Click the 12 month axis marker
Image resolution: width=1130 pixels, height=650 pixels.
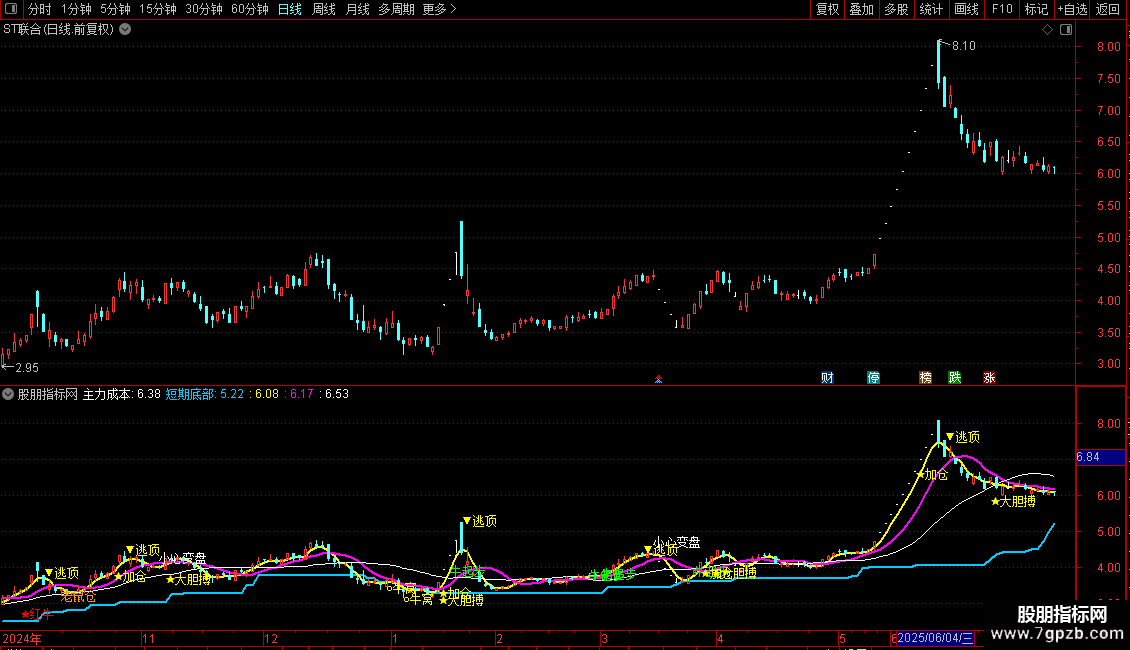pos(271,638)
